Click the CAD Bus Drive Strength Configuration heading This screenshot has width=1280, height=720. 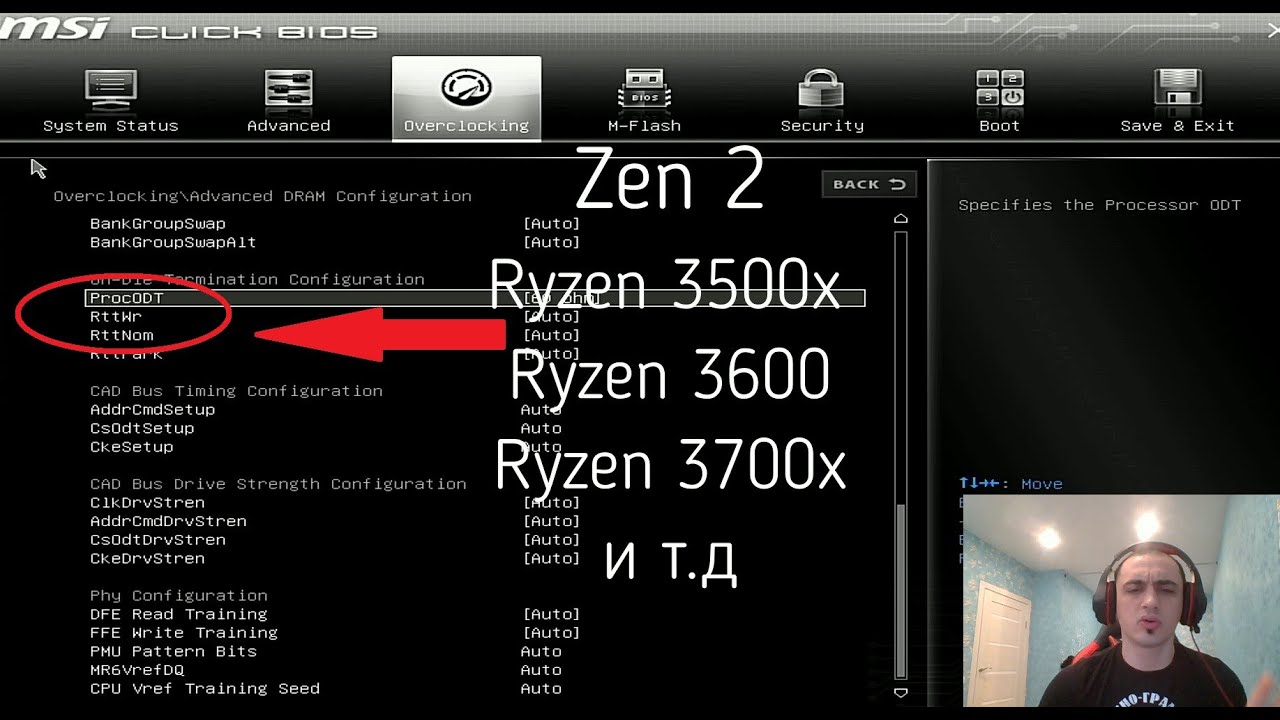click(x=278, y=484)
